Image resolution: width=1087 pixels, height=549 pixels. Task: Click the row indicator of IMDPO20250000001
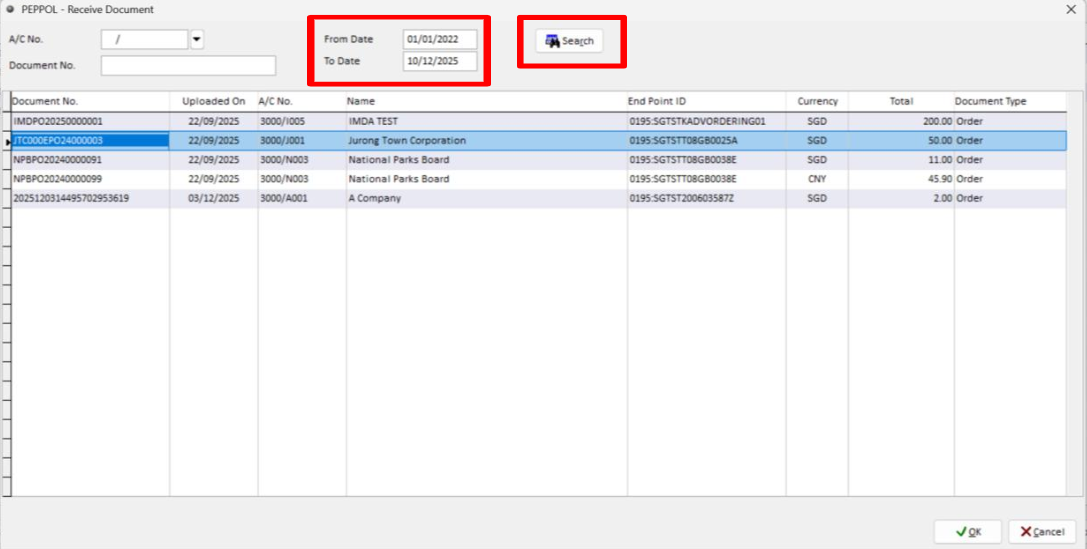pyautogui.click(x=6, y=121)
